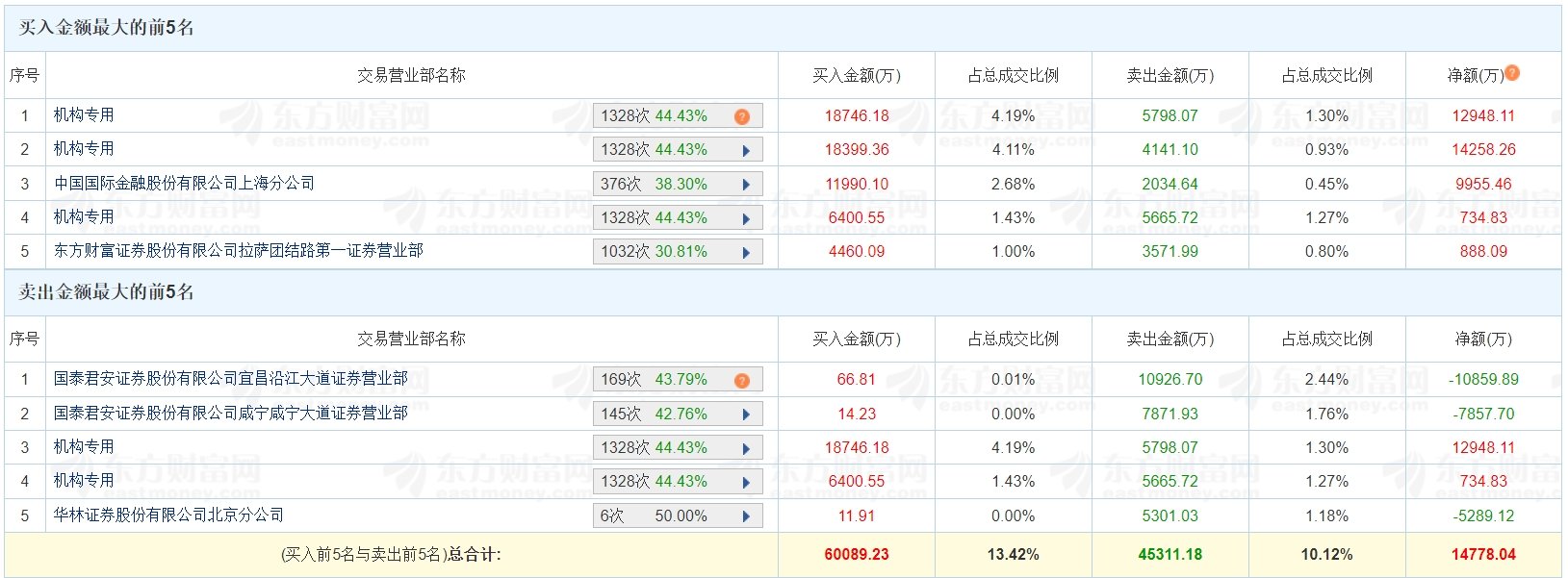This screenshot has height=578, width=1568.
Task: Select sell amount 7871.93
Action: pyautogui.click(x=1170, y=414)
